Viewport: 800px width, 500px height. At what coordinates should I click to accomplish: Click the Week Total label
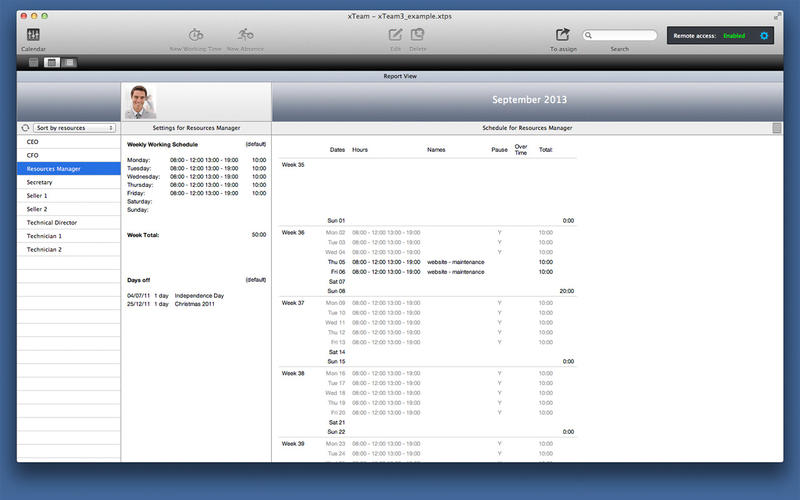(143, 235)
